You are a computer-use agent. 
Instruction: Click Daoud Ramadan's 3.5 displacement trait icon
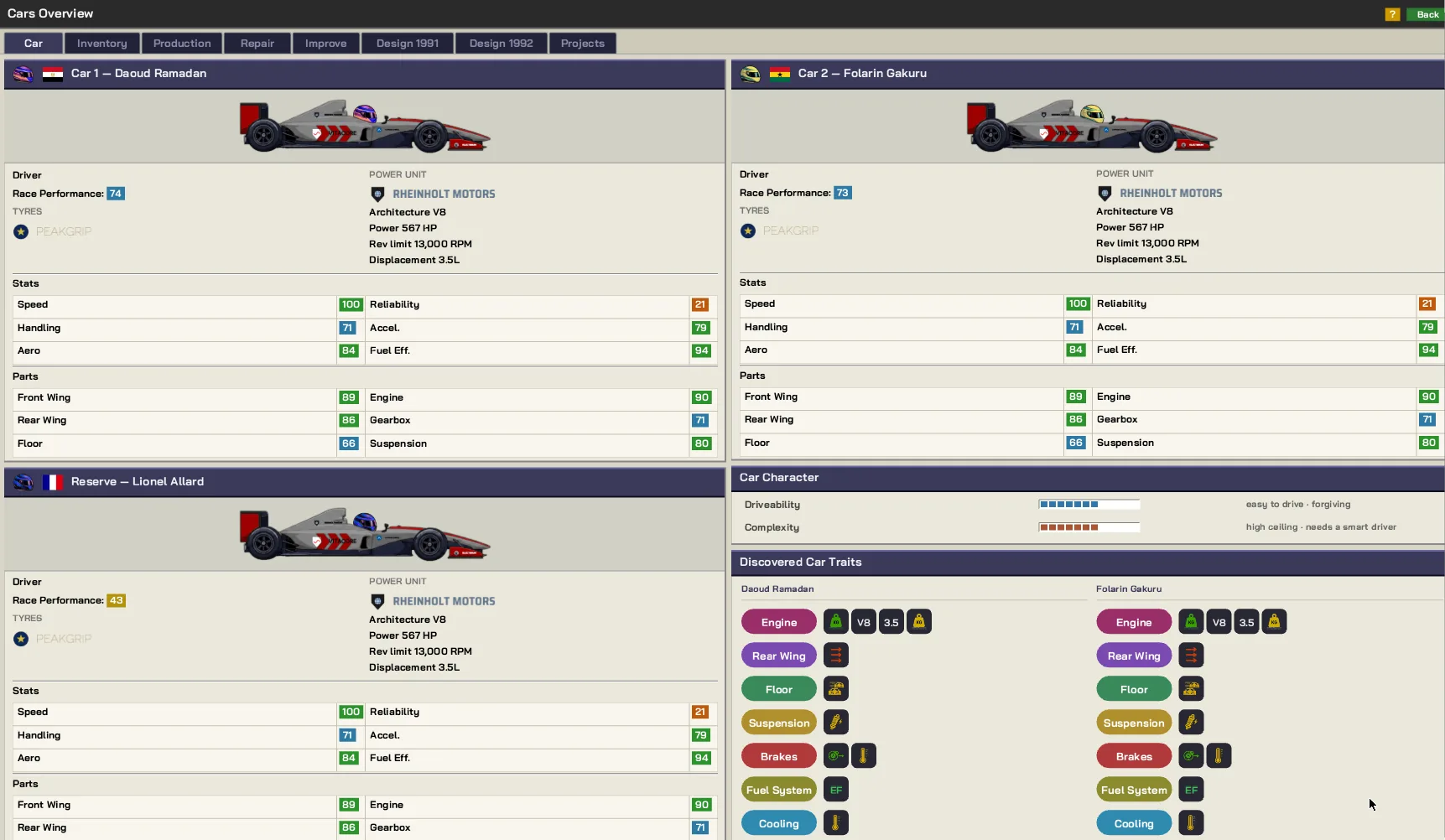pos(891,622)
